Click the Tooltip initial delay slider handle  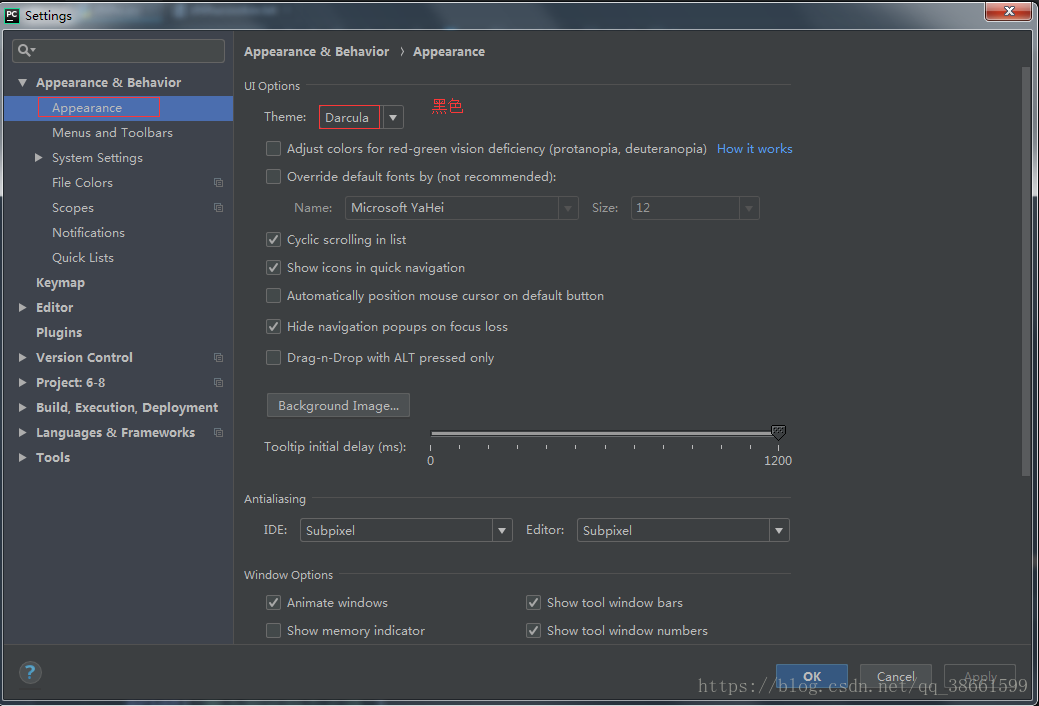tap(778, 433)
